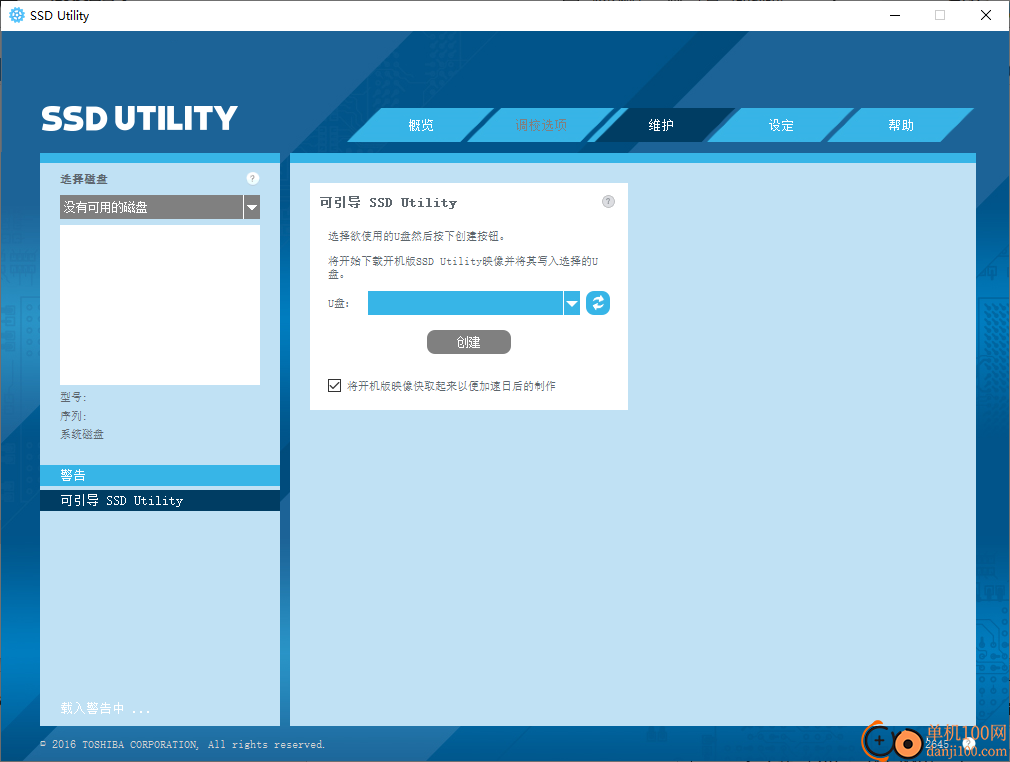1010x762 pixels.
Task: Open the 帮助 help tab
Action: (900, 125)
